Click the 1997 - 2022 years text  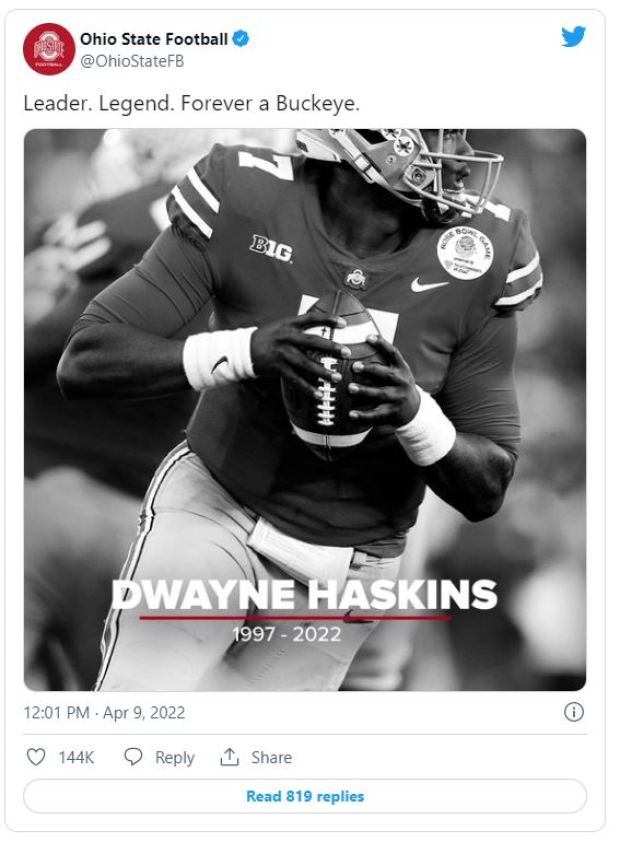point(287,634)
